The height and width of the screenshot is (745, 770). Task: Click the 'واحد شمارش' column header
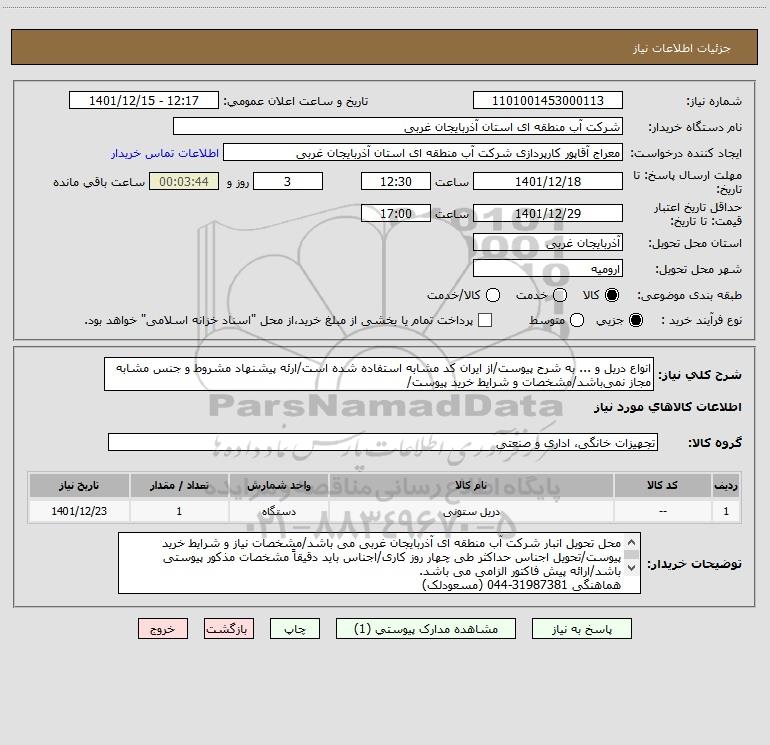278,485
